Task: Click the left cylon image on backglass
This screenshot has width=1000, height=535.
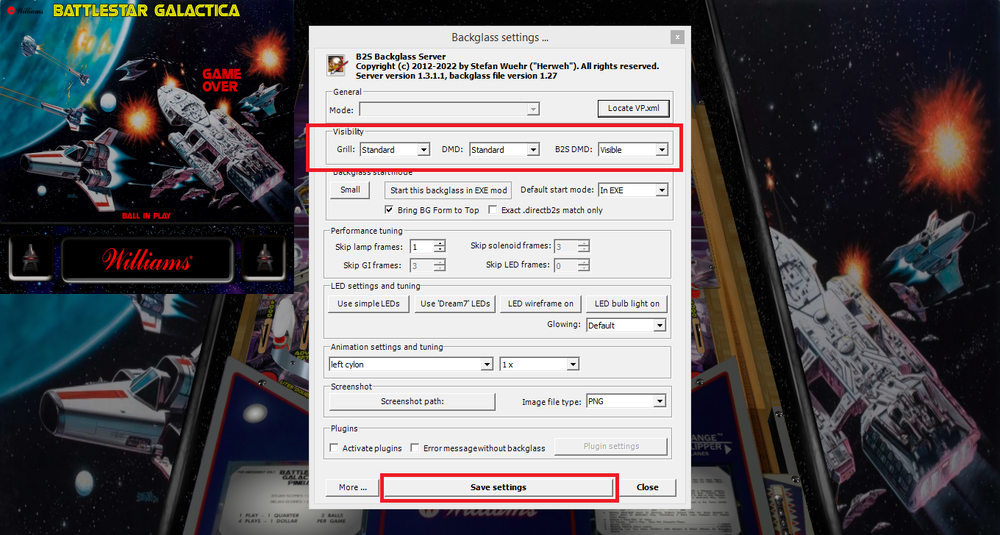Action: [30, 260]
